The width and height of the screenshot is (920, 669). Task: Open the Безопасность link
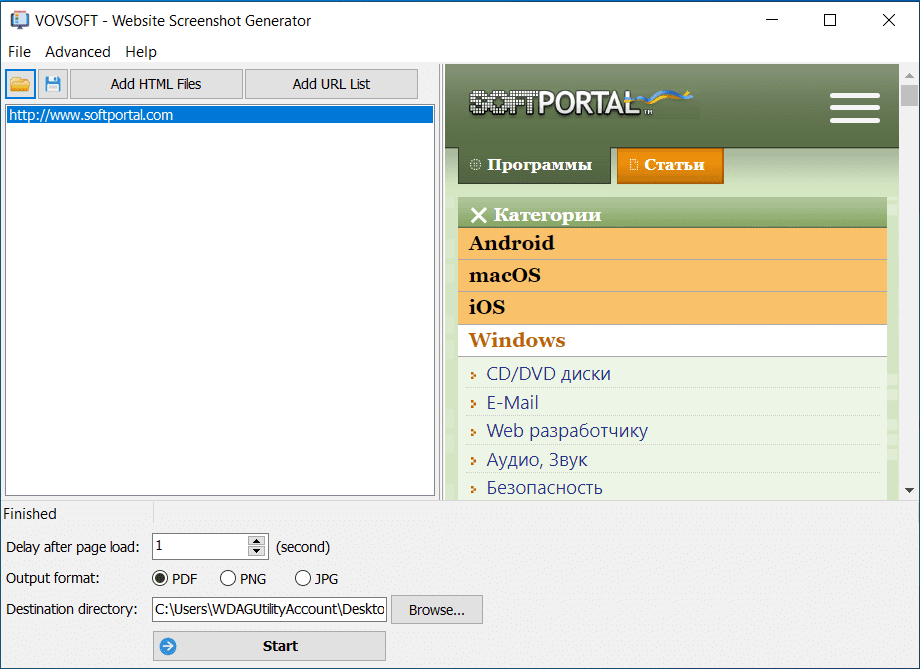coord(544,488)
